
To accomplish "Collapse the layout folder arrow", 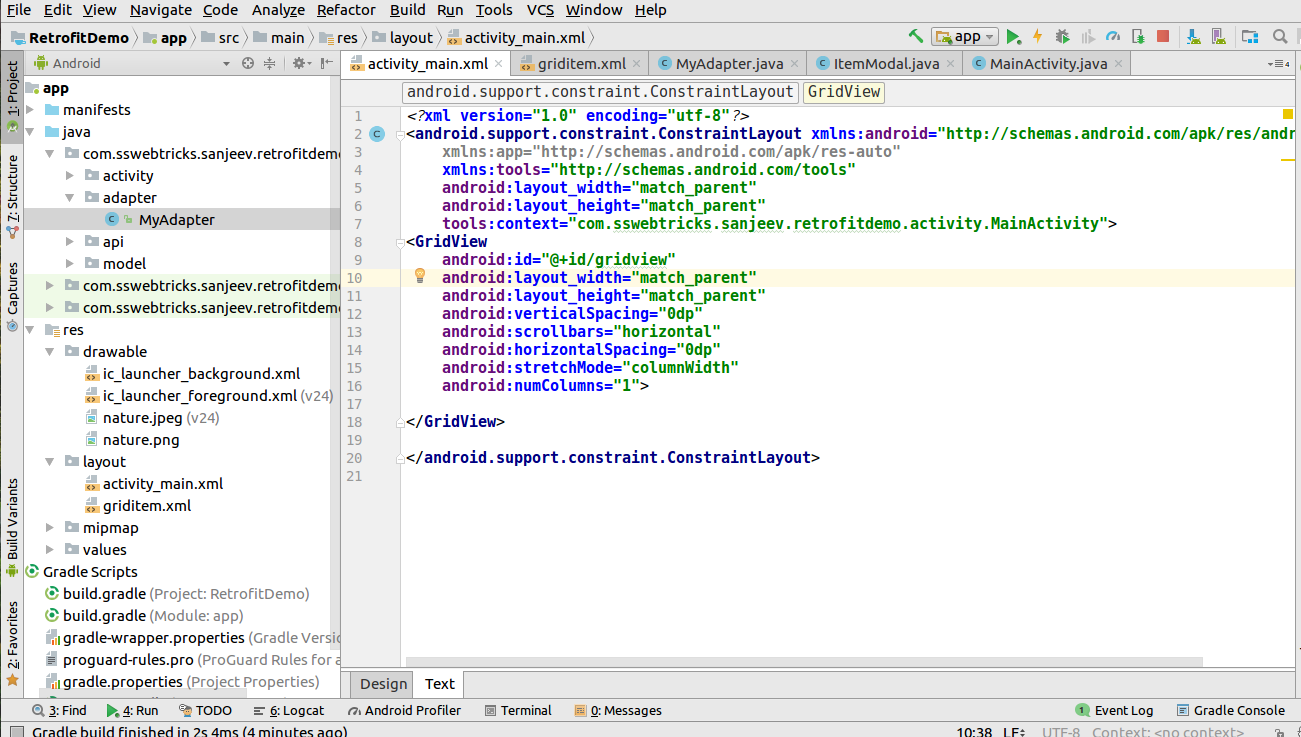I will click(x=50, y=461).
